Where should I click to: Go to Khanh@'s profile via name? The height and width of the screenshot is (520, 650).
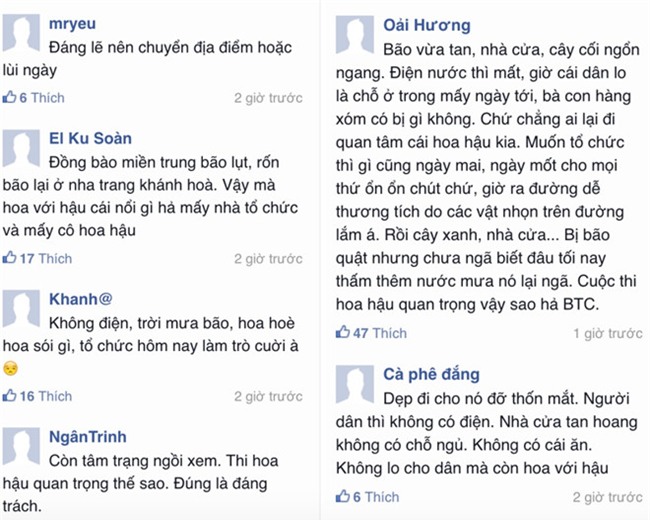[81, 298]
